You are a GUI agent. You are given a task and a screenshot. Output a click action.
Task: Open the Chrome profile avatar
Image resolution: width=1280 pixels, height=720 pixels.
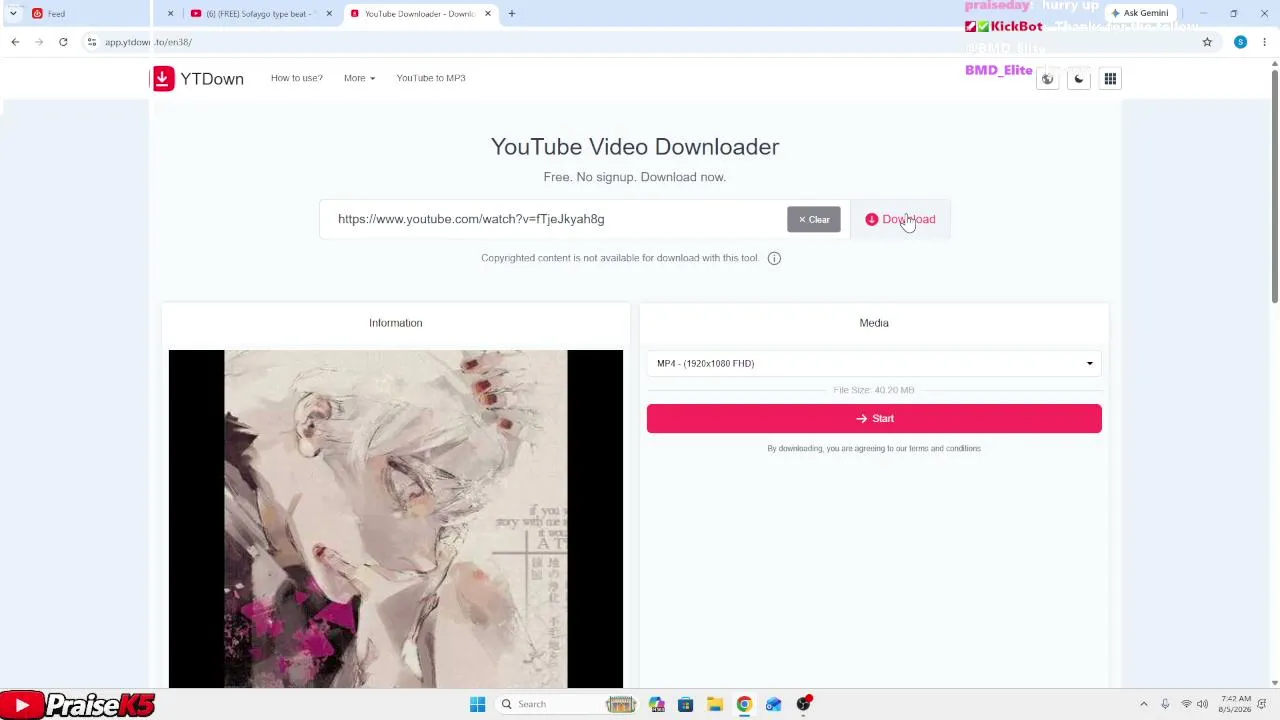click(1240, 42)
